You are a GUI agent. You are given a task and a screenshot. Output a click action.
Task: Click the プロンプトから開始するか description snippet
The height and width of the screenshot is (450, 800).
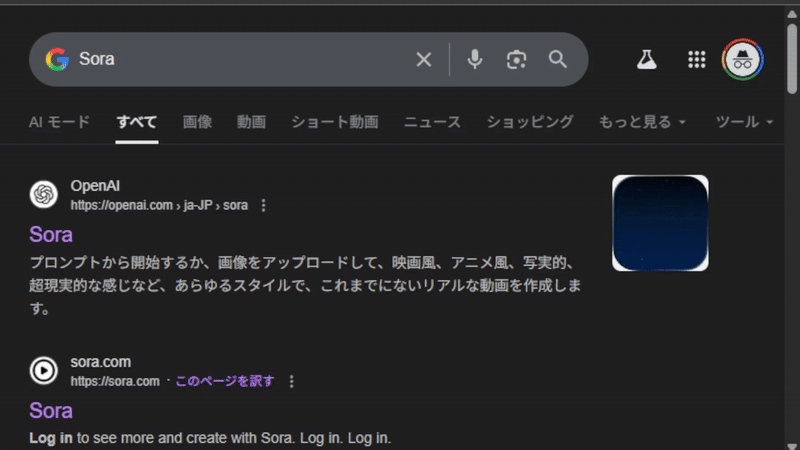pyautogui.click(x=305, y=286)
